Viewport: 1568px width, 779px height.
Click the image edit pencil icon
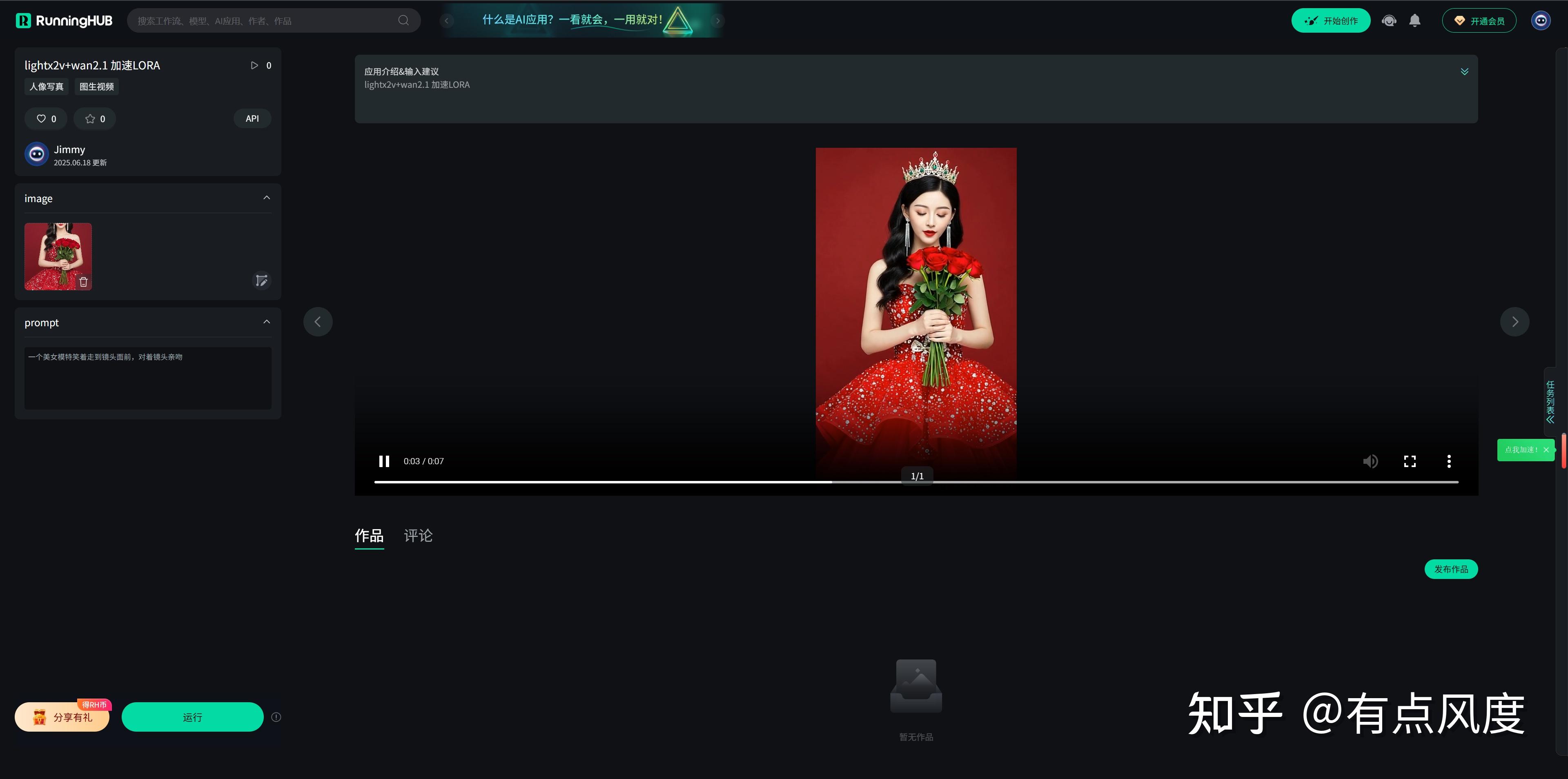coord(261,280)
